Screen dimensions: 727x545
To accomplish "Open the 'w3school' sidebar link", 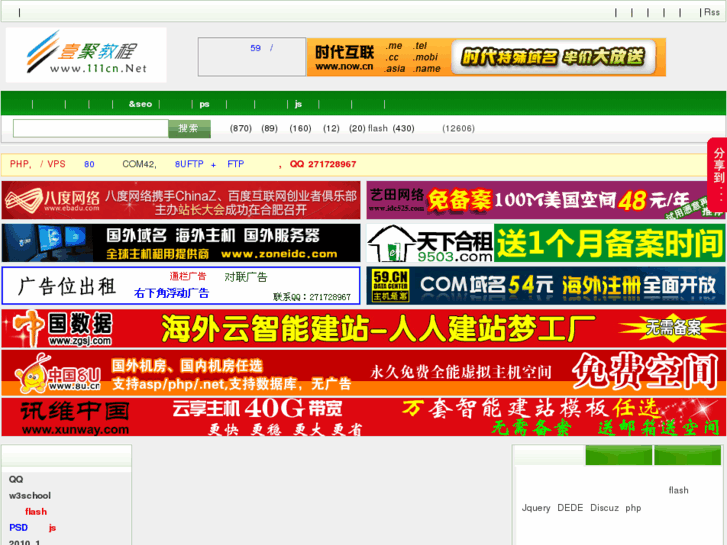I will (x=30, y=495).
